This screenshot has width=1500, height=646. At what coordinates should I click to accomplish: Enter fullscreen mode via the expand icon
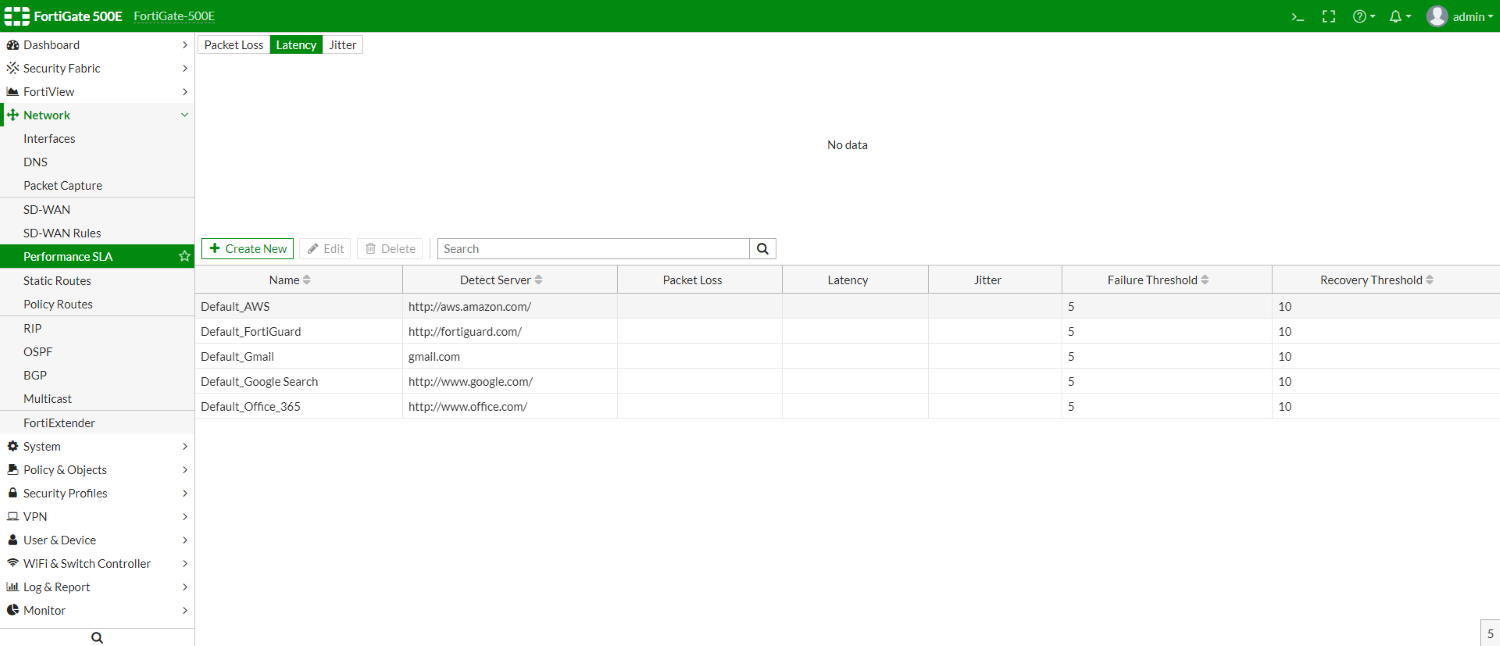1328,16
